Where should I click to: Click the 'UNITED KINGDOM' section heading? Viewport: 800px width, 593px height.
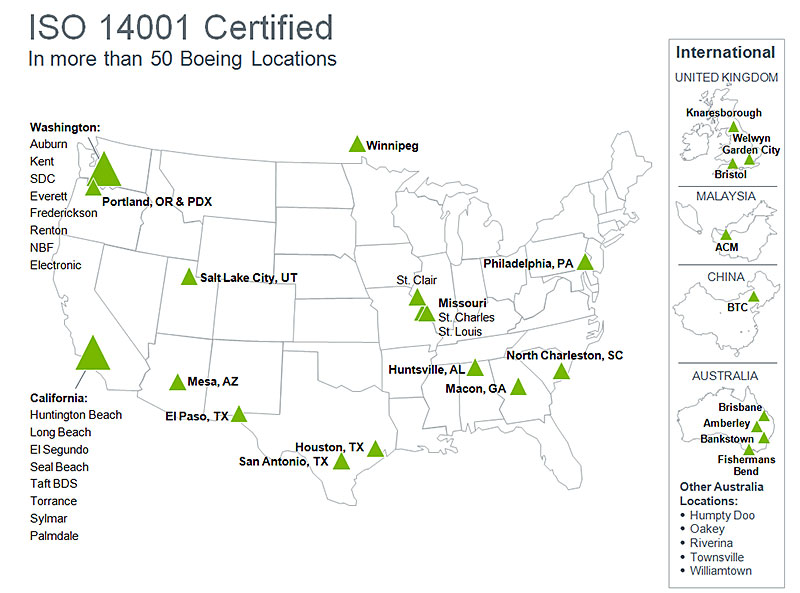click(727, 78)
